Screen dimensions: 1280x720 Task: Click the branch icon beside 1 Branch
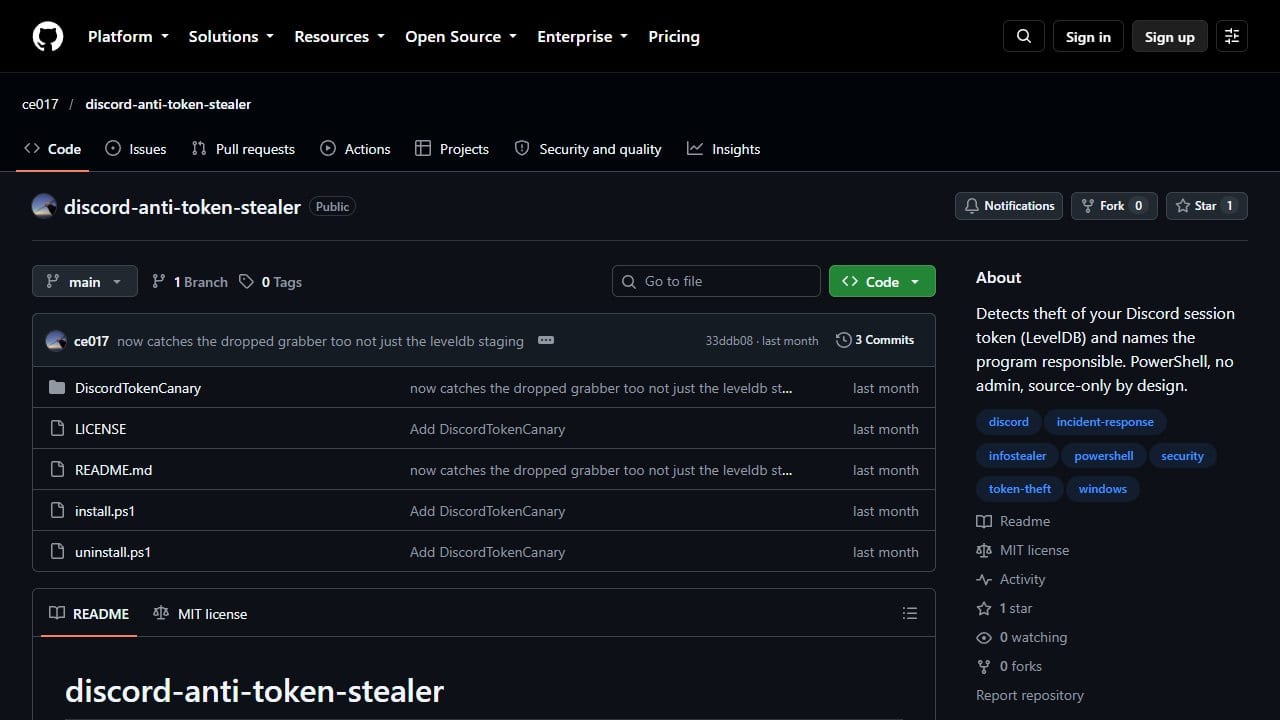159,282
